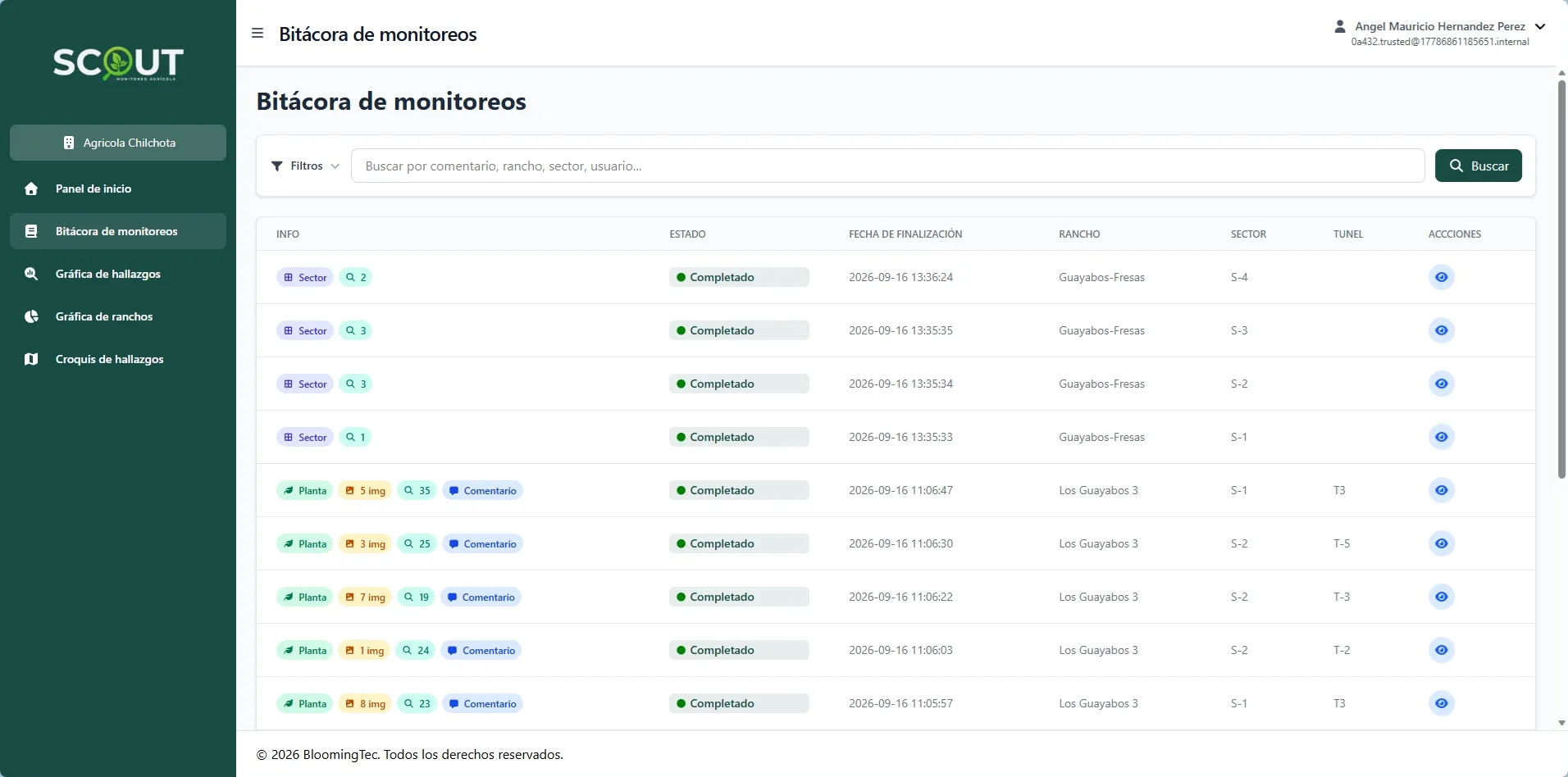The width and height of the screenshot is (1568, 777).
Task: View the monitoring finished at 11:06:47
Action: (x=1442, y=490)
